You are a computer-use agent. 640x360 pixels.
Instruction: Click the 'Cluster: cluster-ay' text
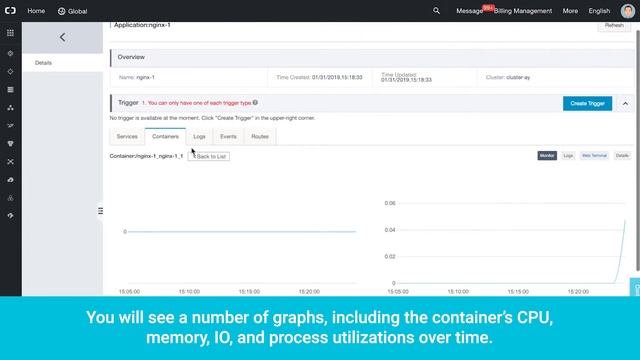point(508,77)
